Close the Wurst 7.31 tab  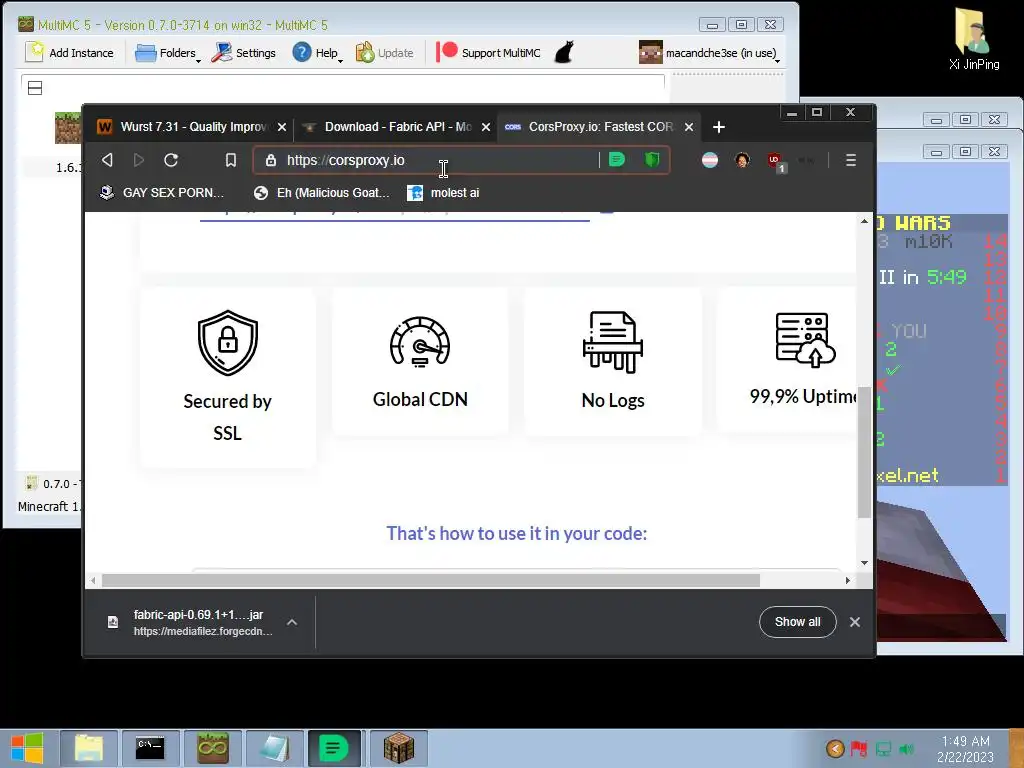(282, 127)
